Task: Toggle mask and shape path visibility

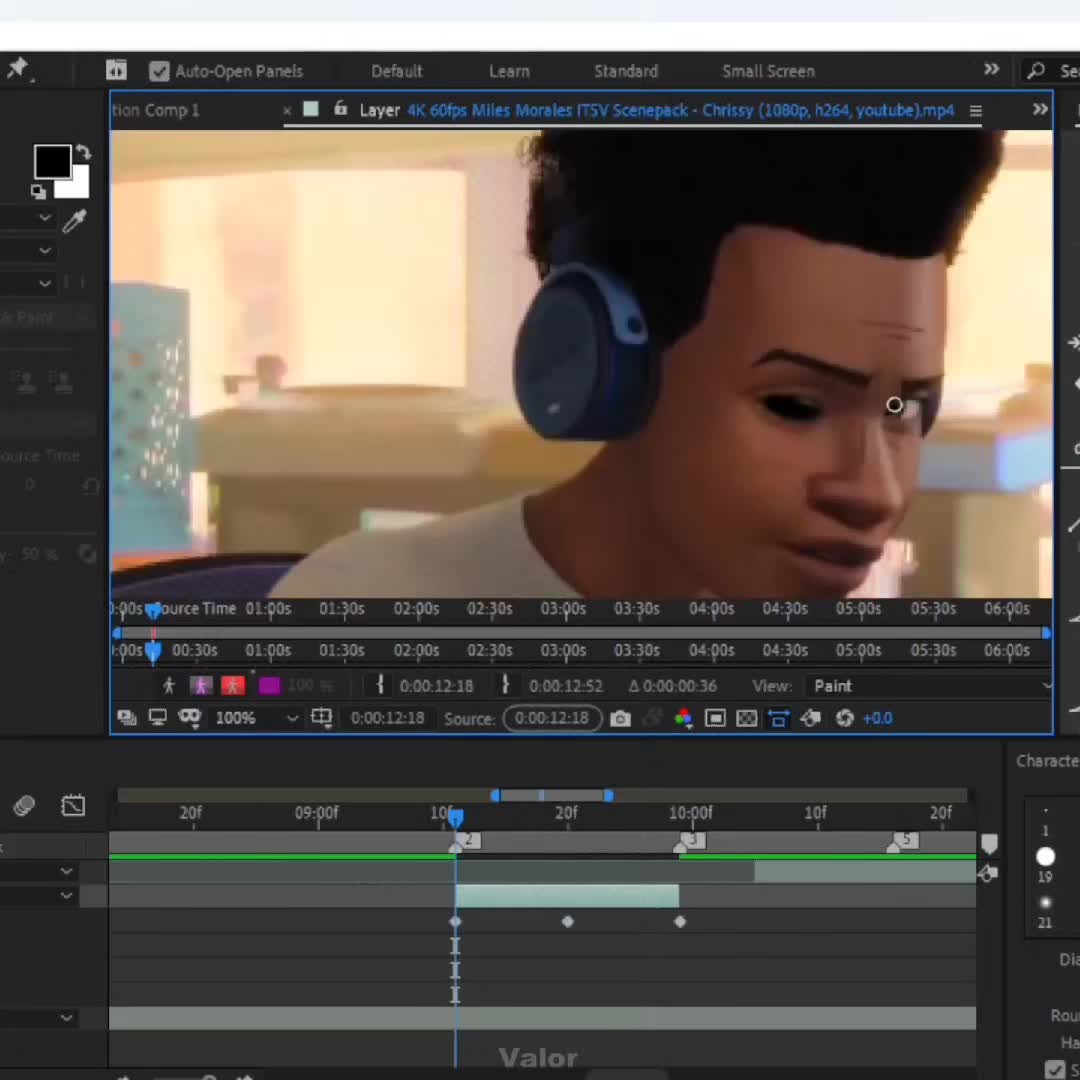Action: click(189, 718)
